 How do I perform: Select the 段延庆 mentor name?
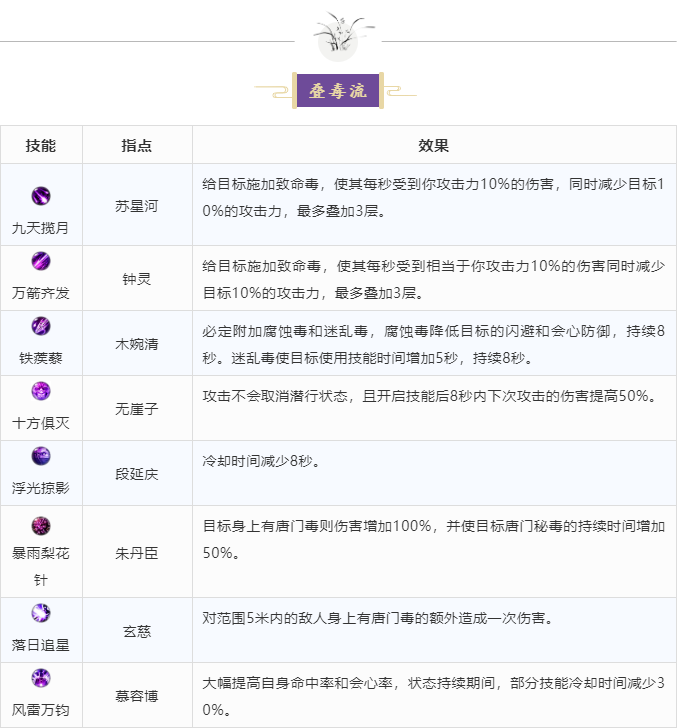(x=137, y=474)
